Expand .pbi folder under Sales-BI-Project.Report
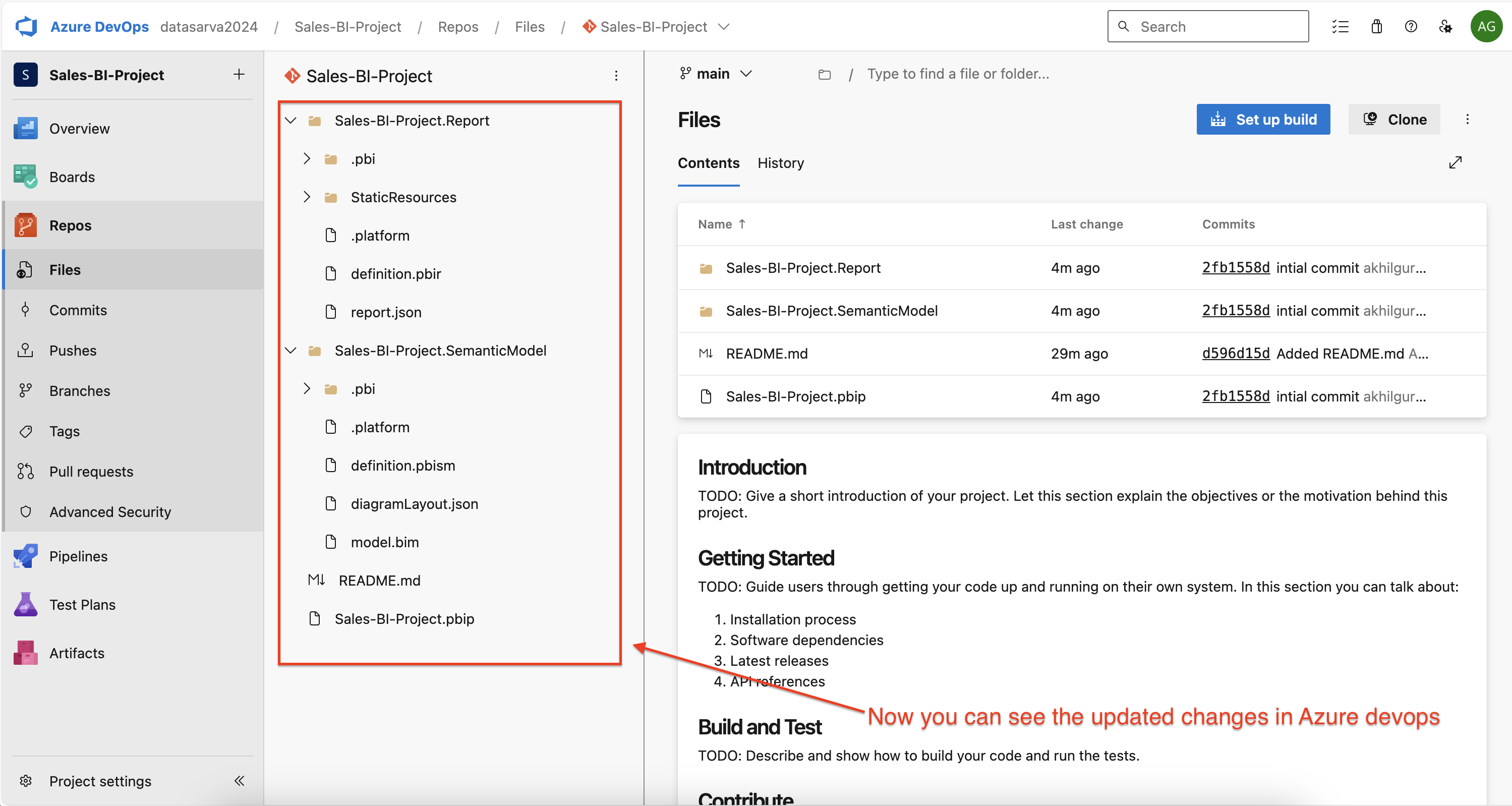Image resolution: width=1512 pixels, height=806 pixels. point(307,158)
